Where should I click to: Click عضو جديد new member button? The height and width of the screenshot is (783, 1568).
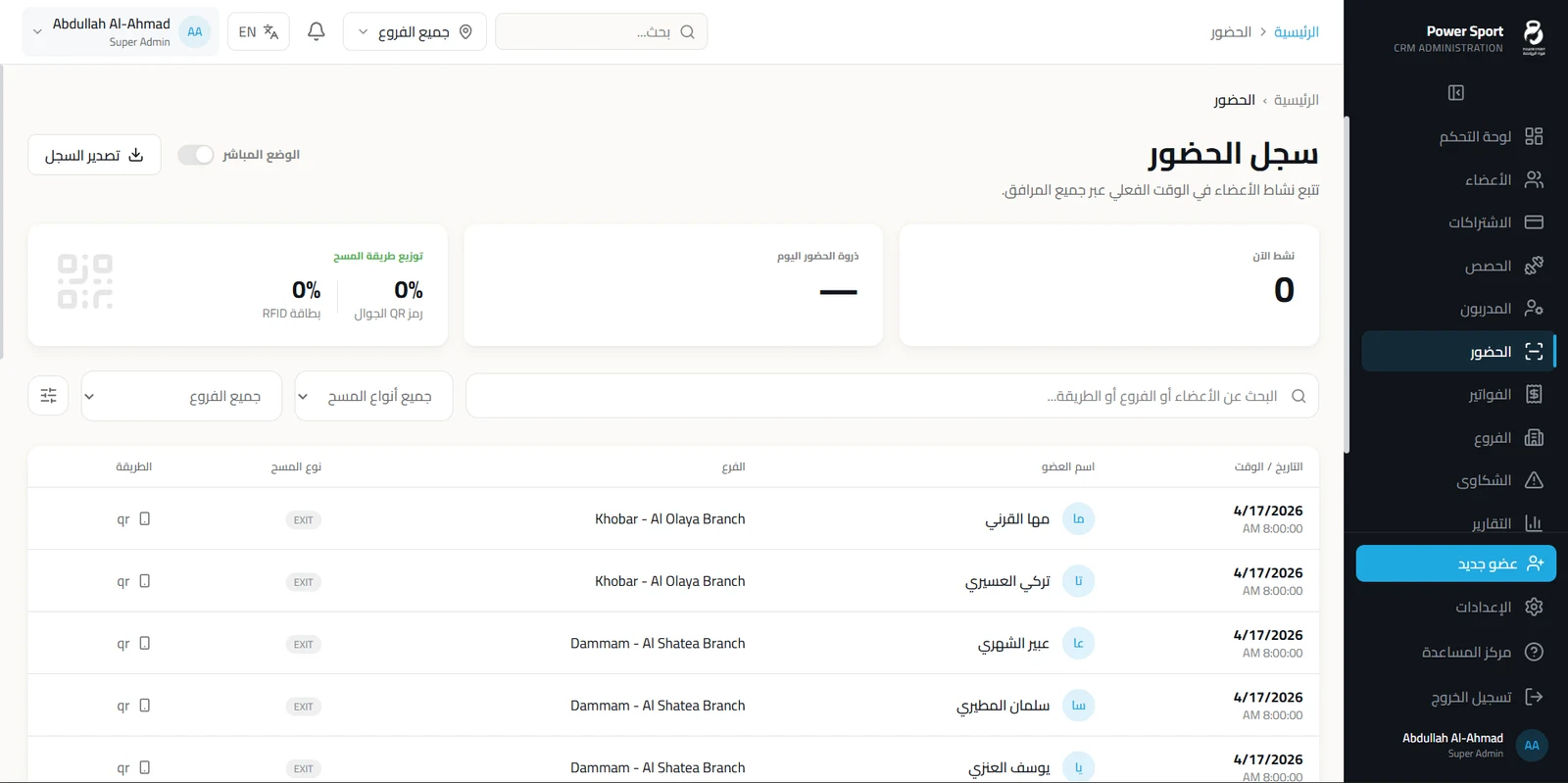tap(1455, 563)
